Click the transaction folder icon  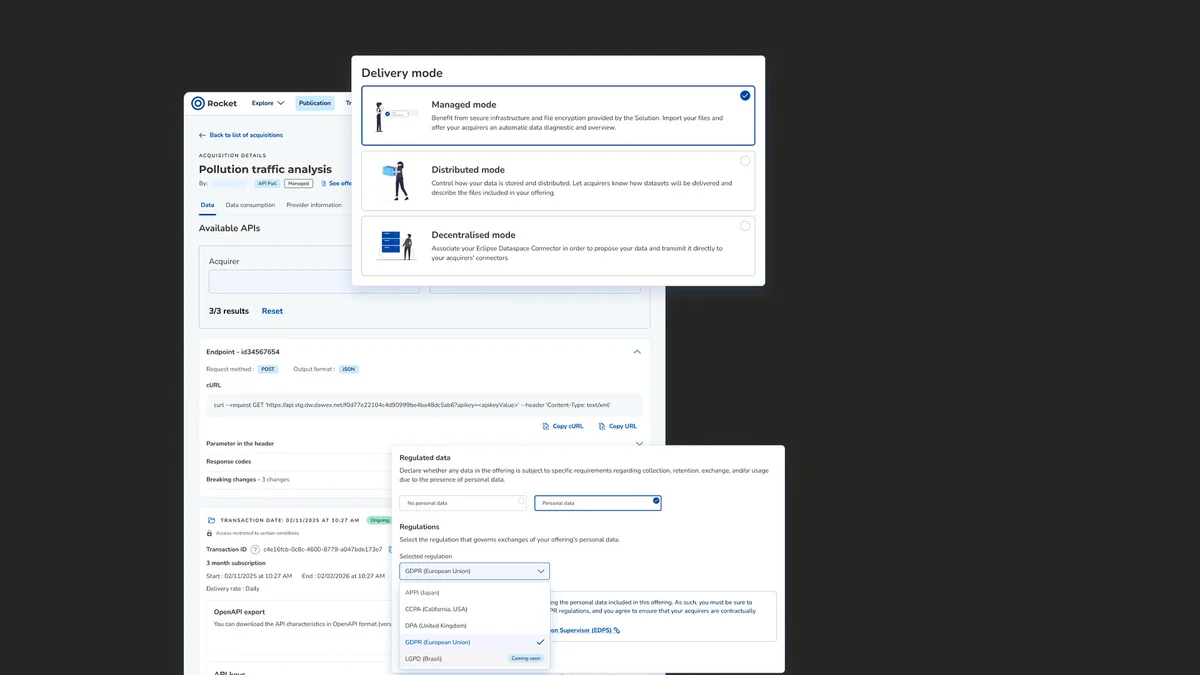click(x=211, y=520)
